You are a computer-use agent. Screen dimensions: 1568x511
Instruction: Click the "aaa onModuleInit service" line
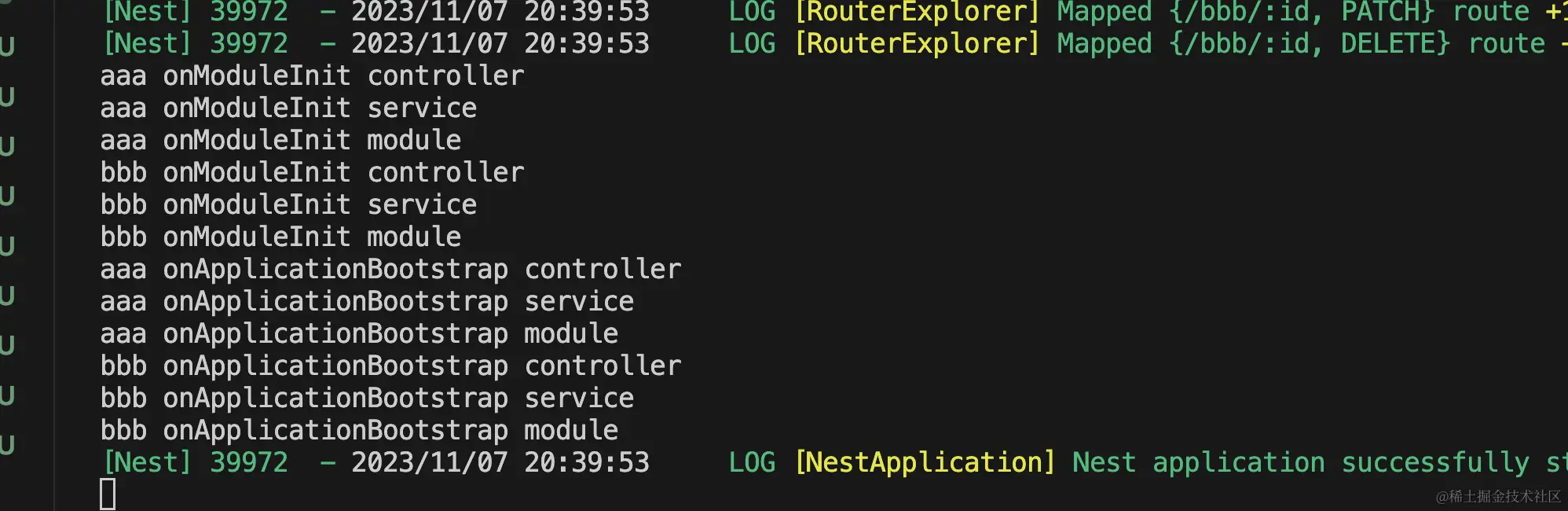288,108
